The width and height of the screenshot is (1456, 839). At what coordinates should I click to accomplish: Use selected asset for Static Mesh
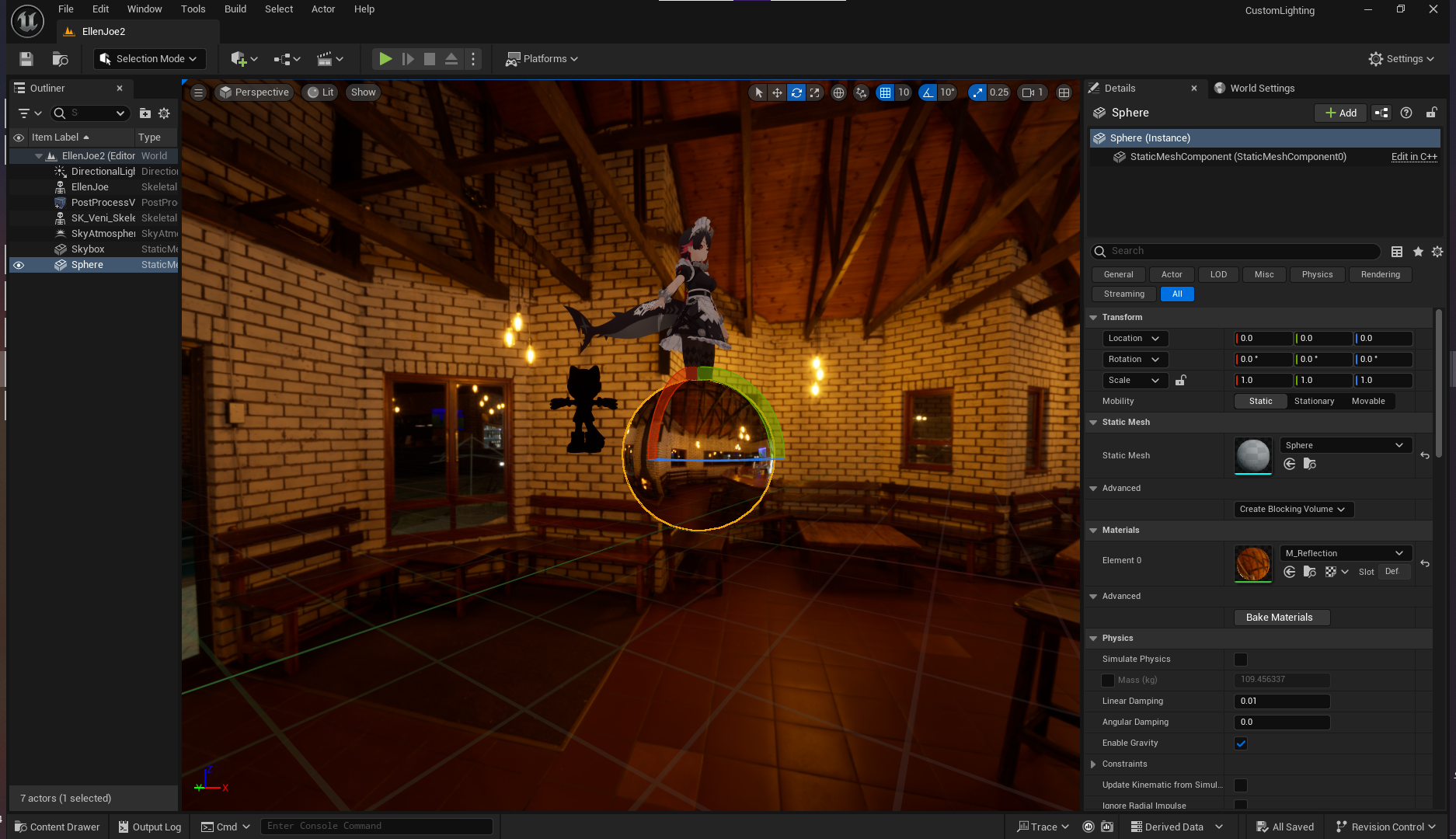coord(1289,464)
